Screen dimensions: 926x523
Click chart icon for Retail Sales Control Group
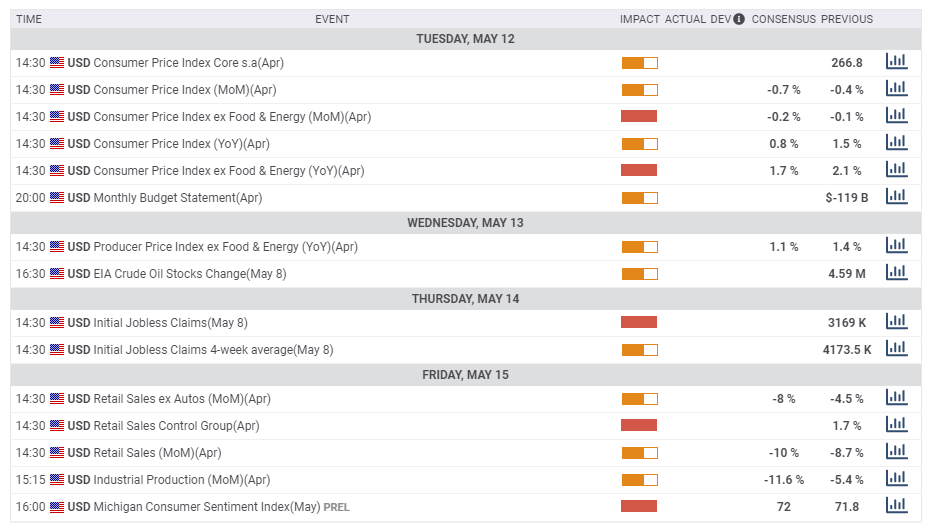[x=896, y=424]
